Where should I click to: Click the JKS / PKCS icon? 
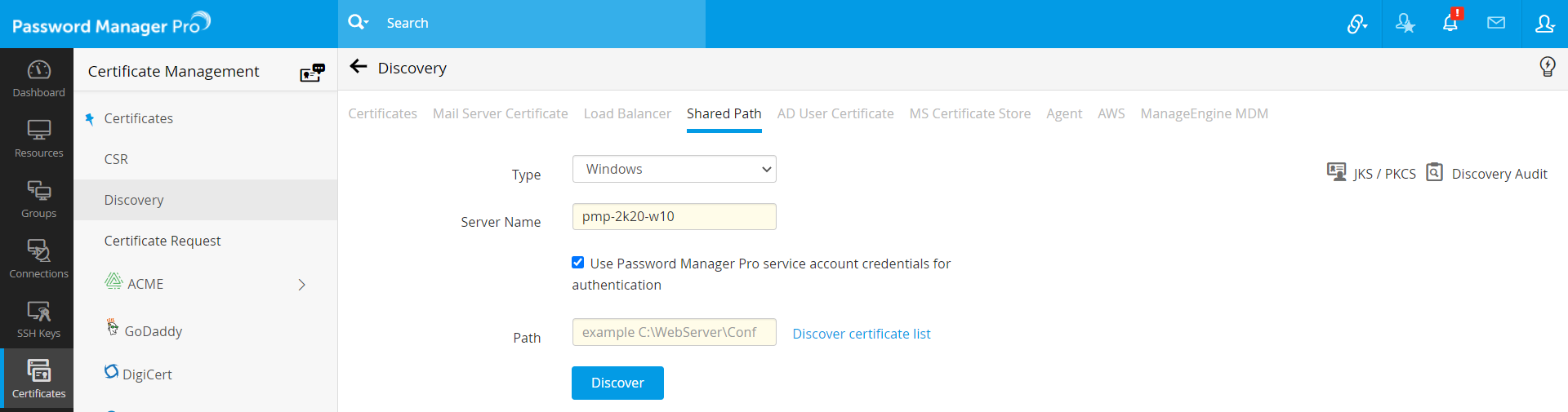[1337, 172]
